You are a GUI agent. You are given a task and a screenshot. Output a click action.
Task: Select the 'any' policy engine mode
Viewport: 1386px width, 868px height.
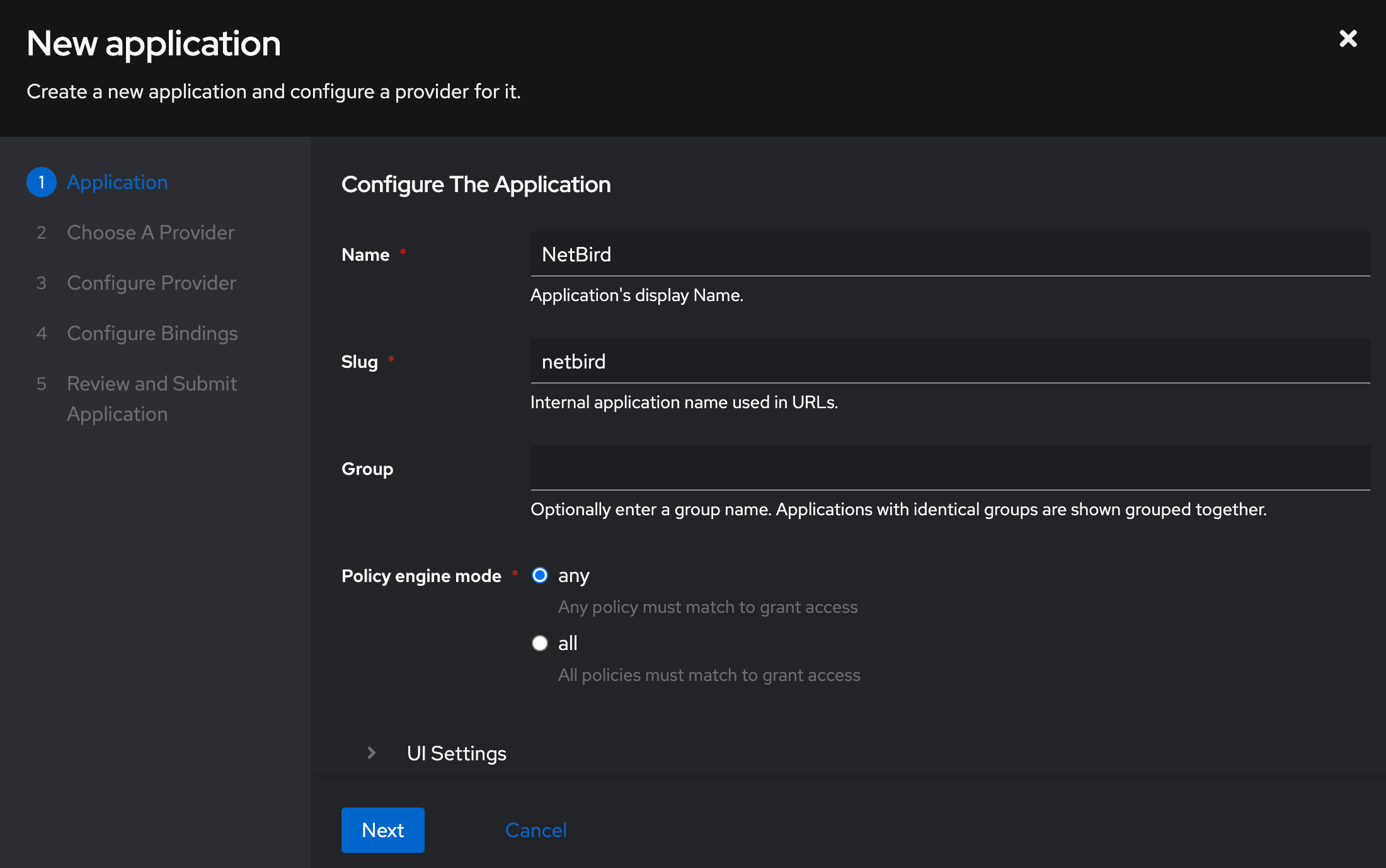pyautogui.click(x=540, y=574)
